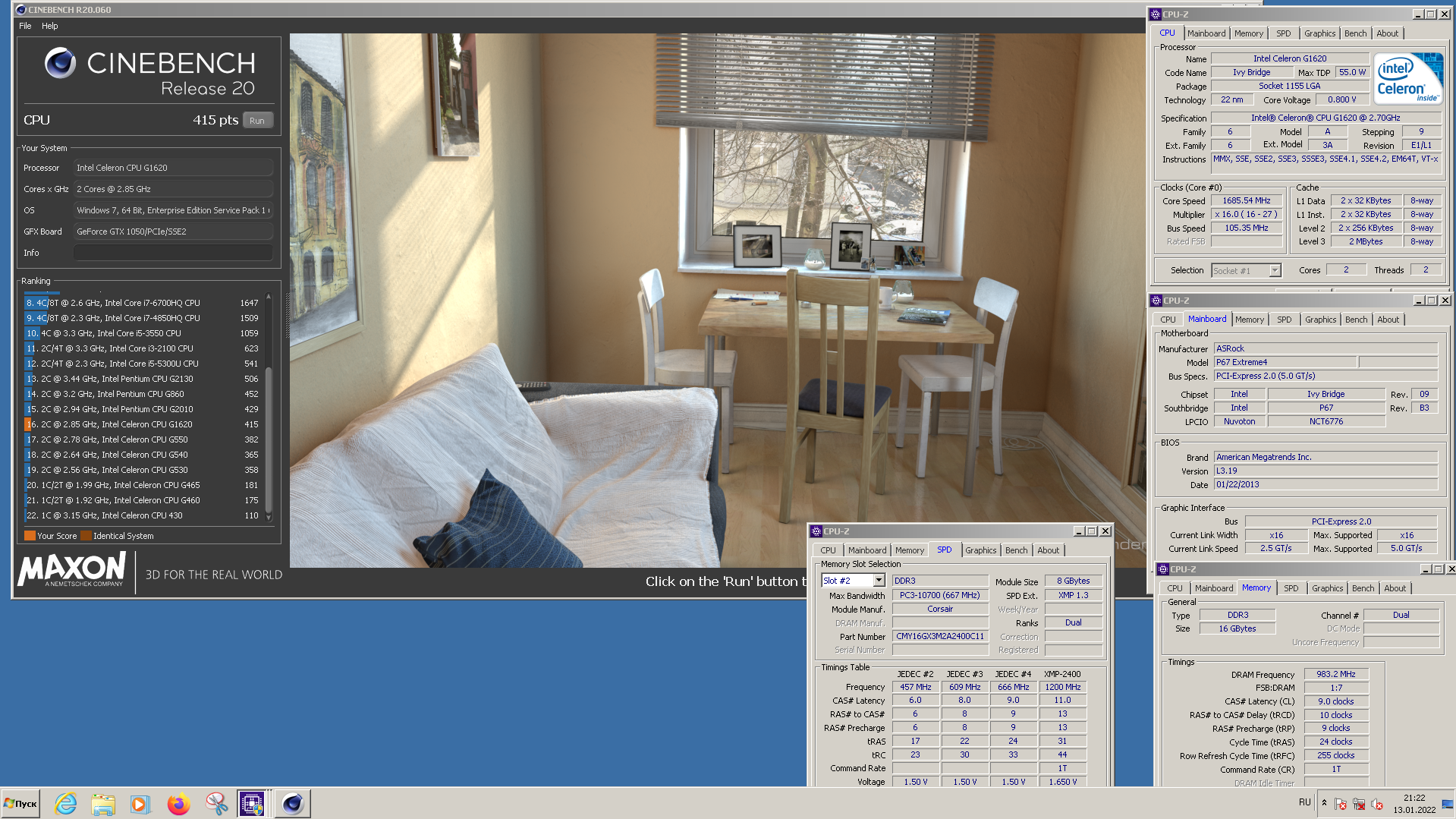Click the Ranking list scrollbar thumb
The height and width of the screenshot is (819, 1456).
coord(268,439)
